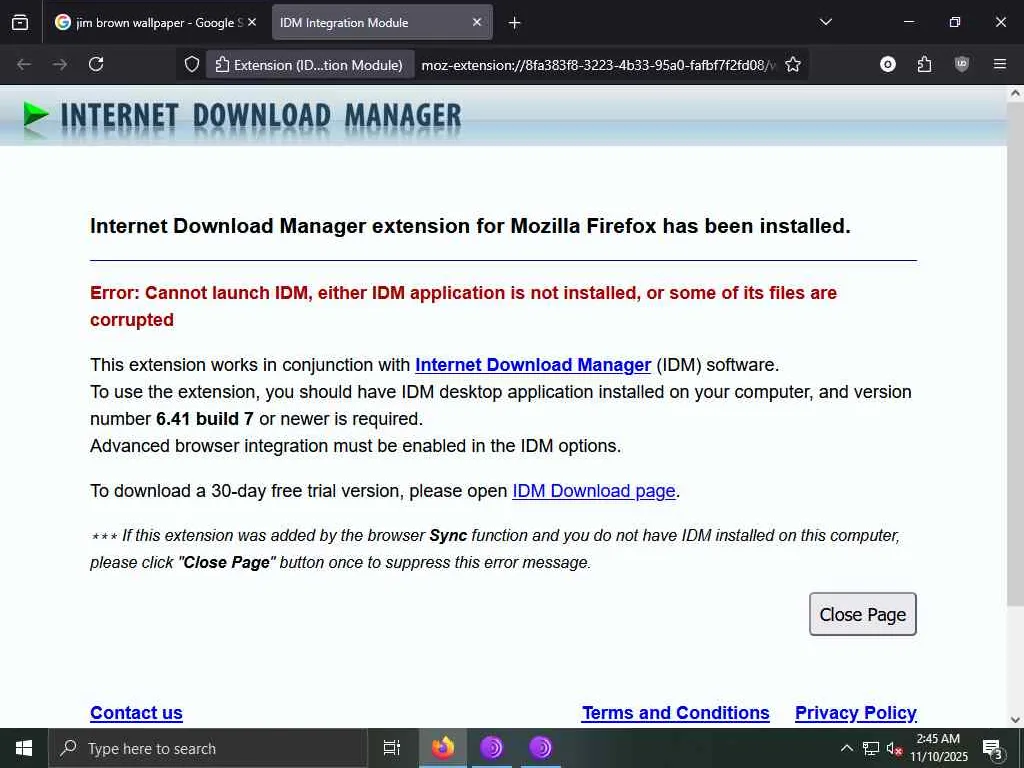Go back to previous page
Screen dimensions: 1024x768
coord(24,64)
